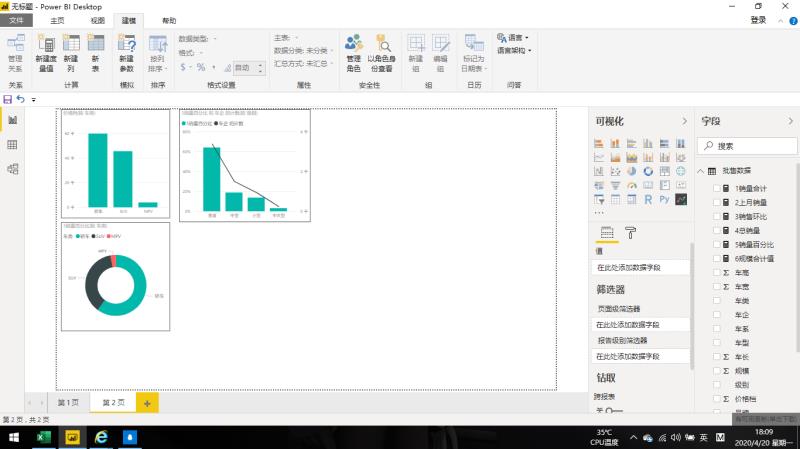Collapse the 批售数据 table in Fields
This screenshot has height=449, width=800.
tap(701, 171)
